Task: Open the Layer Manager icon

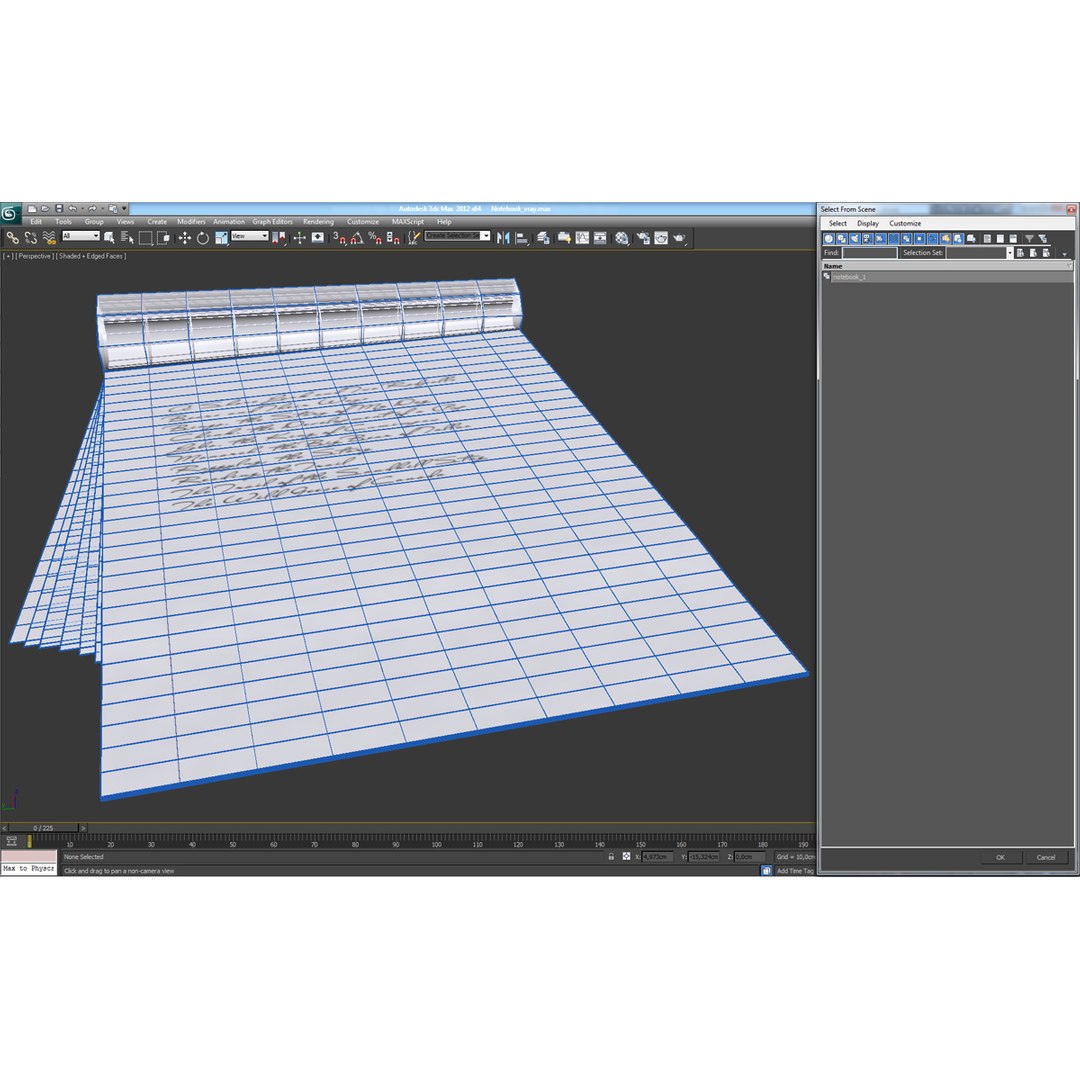Action: point(543,238)
